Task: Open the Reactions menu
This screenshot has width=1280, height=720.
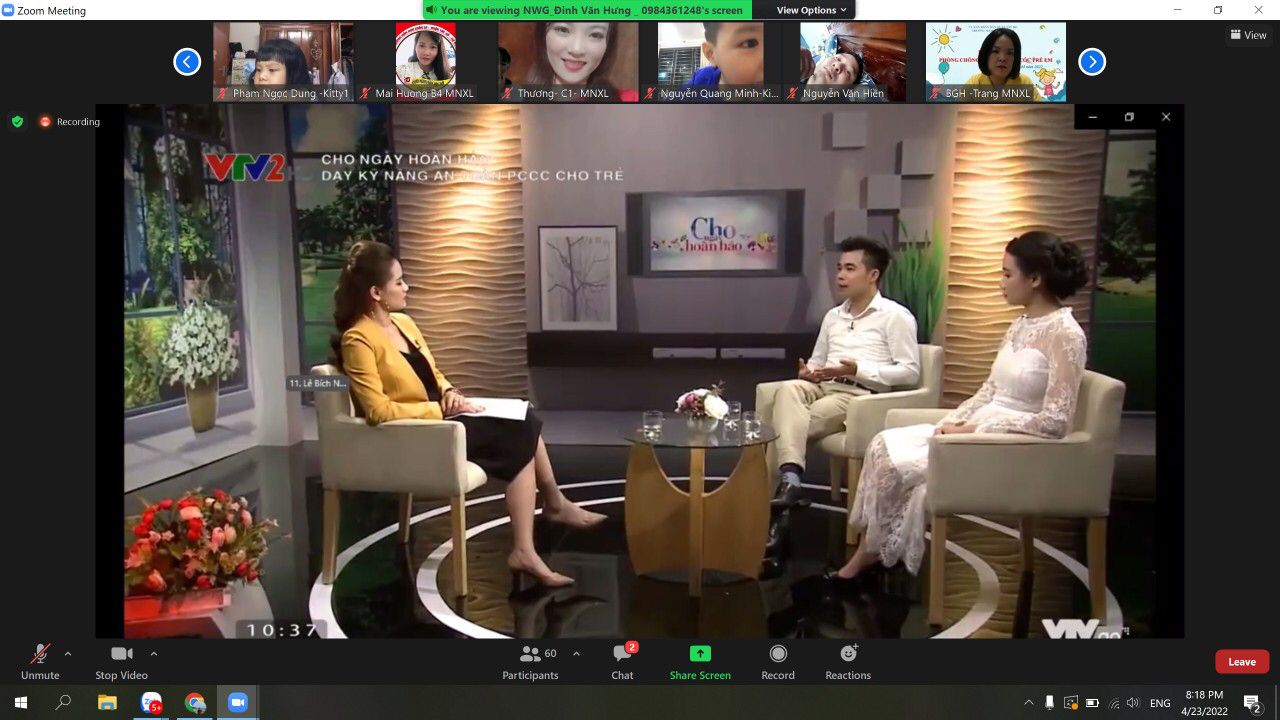Action: [848, 661]
